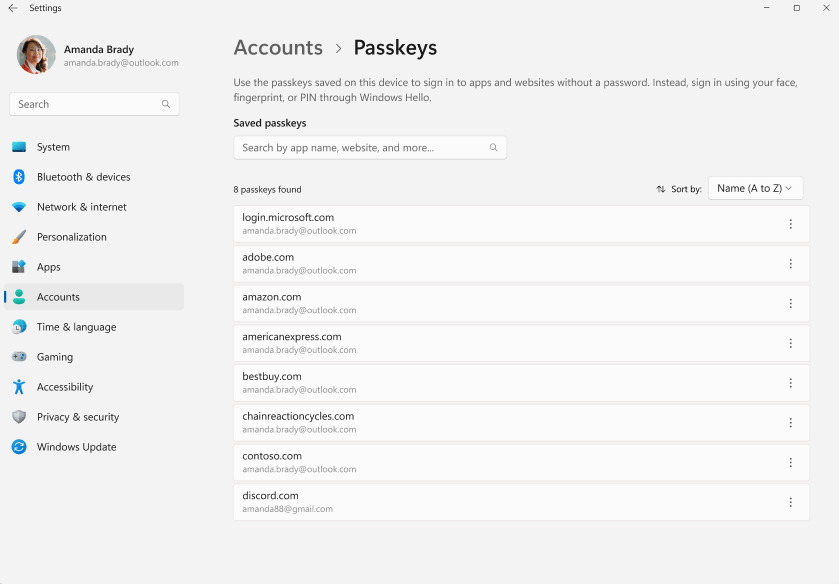This screenshot has width=839, height=584.
Task: Open options menu for the discord.com passkey
Action: [x=790, y=501]
